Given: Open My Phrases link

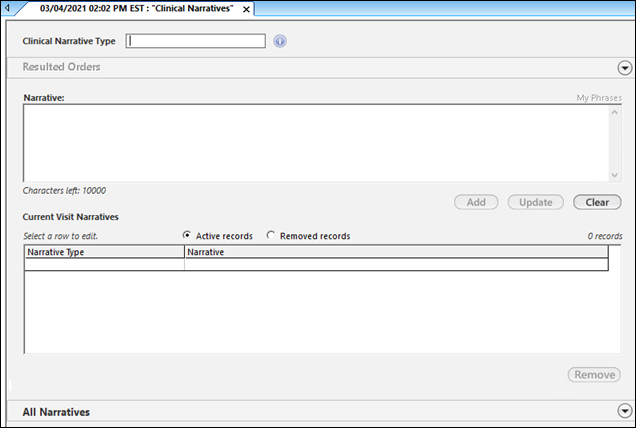Looking at the screenshot, I should (599, 98).
